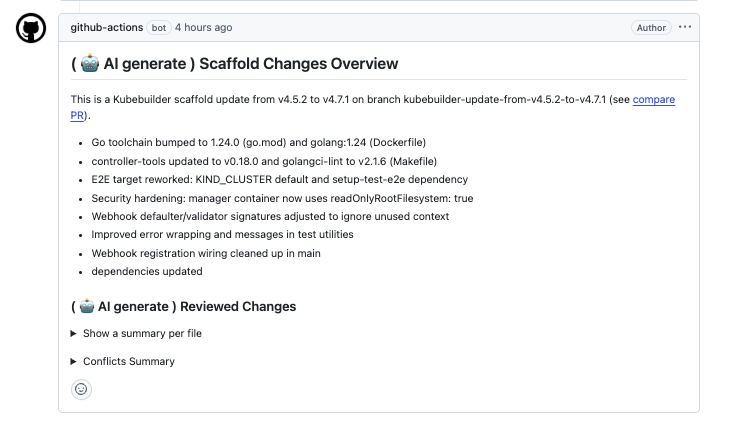
Task: Click the "dependencies updated" bullet item
Action: point(147,271)
